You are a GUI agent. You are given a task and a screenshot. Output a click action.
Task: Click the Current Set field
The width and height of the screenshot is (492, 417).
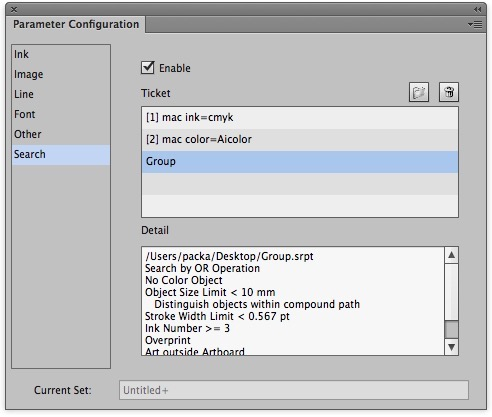(294, 390)
